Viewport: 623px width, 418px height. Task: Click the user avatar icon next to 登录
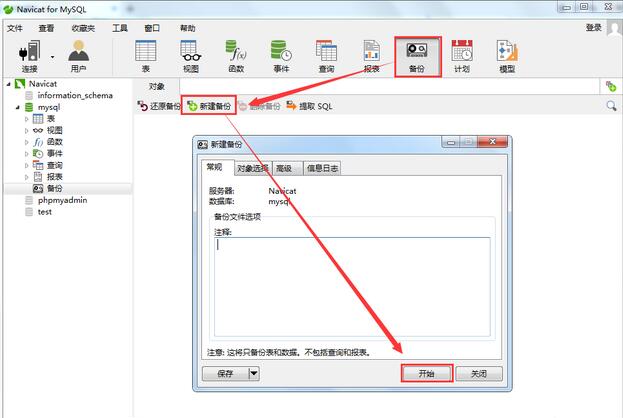click(614, 29)
